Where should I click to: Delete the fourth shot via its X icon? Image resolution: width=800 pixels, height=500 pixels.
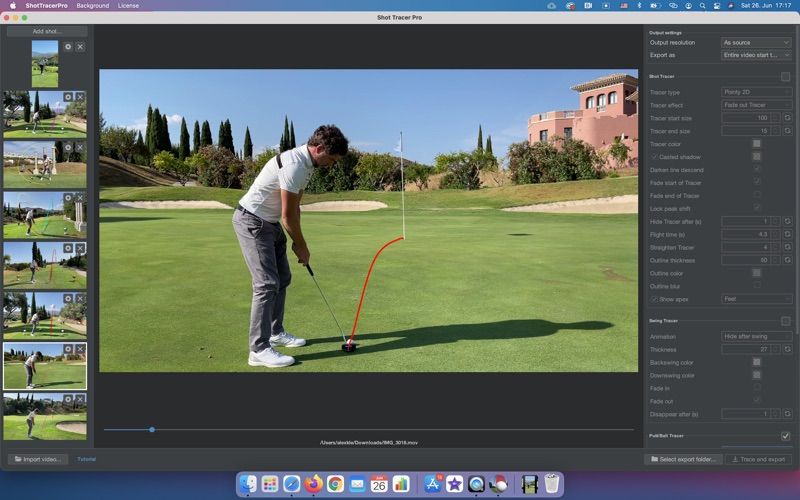pyautogui.click(x=80, y=197)
